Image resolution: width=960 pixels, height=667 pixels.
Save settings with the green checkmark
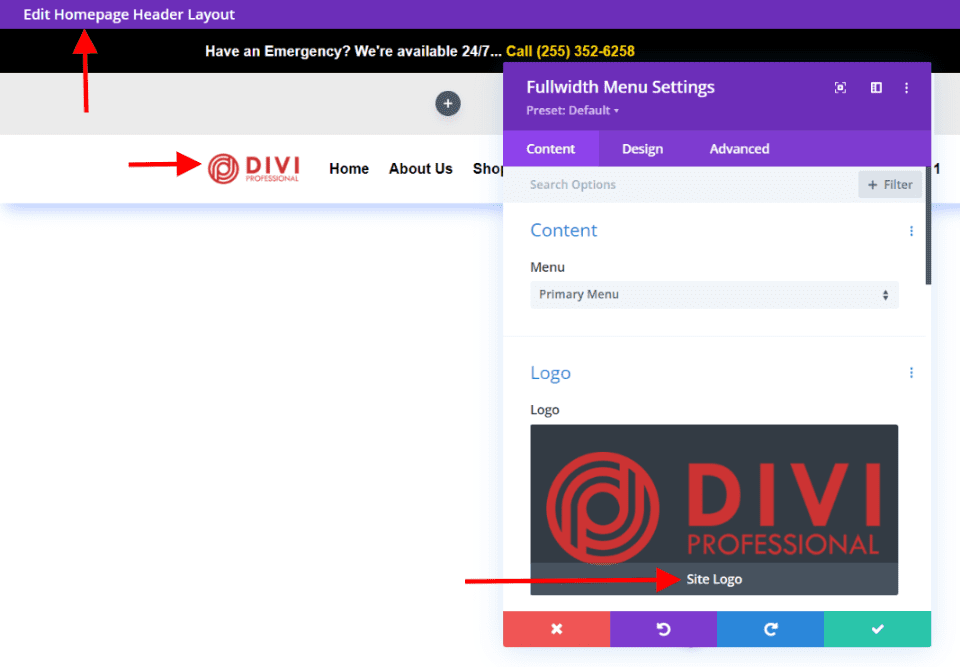(x=877, y=629)
